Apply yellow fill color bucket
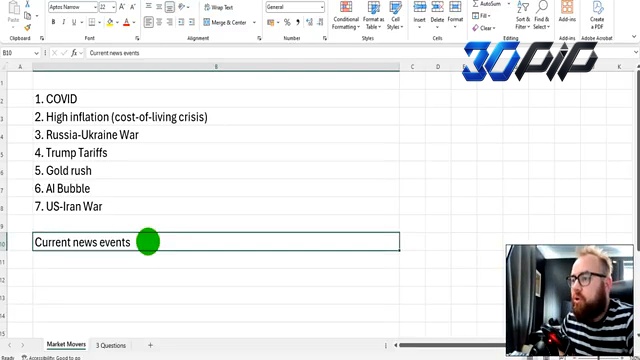 pos(110,22)
